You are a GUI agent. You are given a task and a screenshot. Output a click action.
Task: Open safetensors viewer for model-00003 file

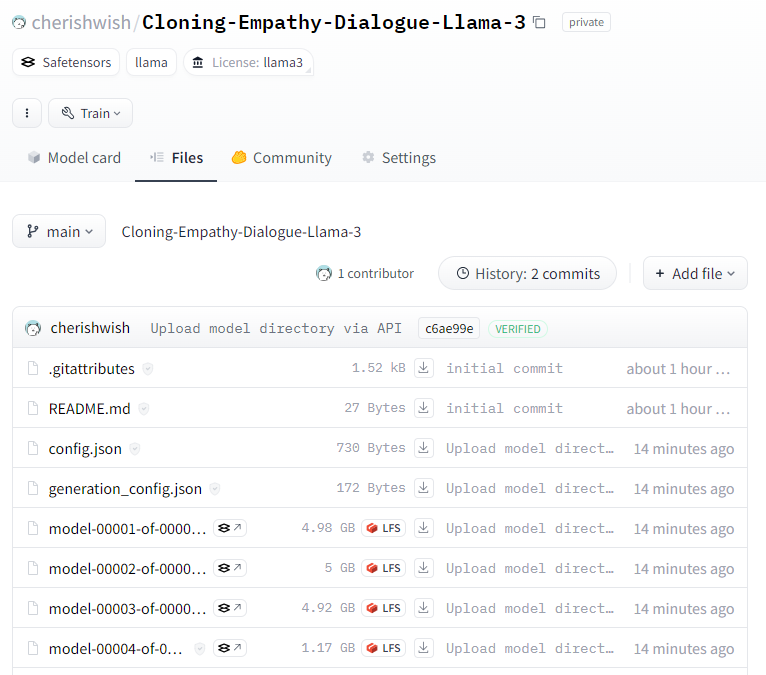coord(230,608)
